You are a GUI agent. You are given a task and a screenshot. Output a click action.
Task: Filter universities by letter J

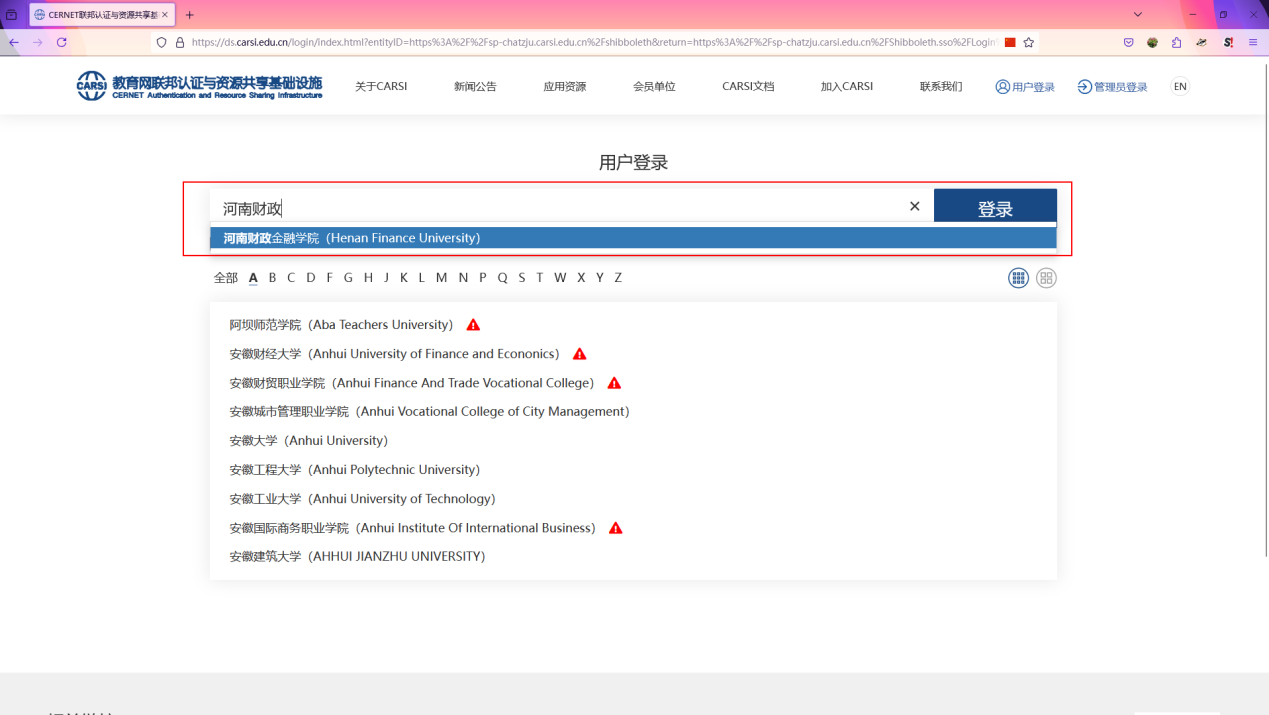386,278
